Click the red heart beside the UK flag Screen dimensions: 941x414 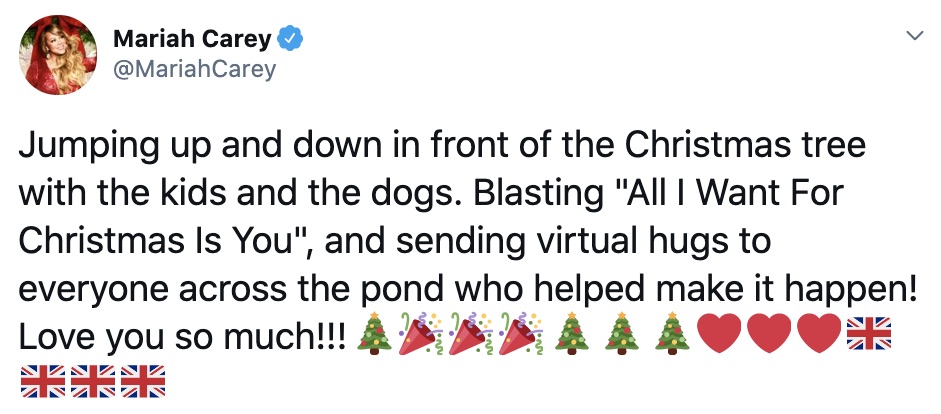[x=820, y=334]
